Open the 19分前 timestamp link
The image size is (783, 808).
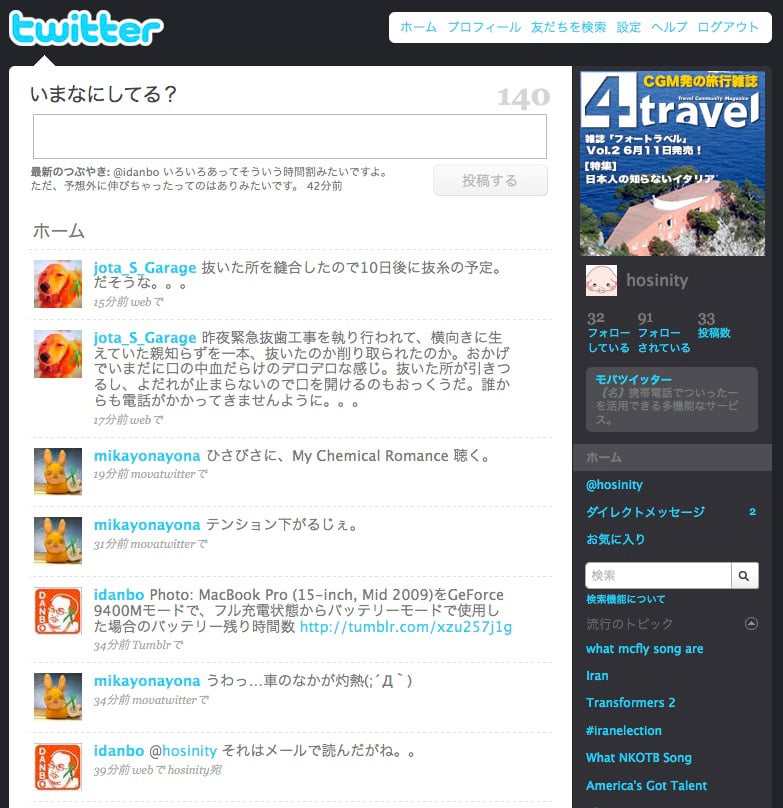coord(111,474)
